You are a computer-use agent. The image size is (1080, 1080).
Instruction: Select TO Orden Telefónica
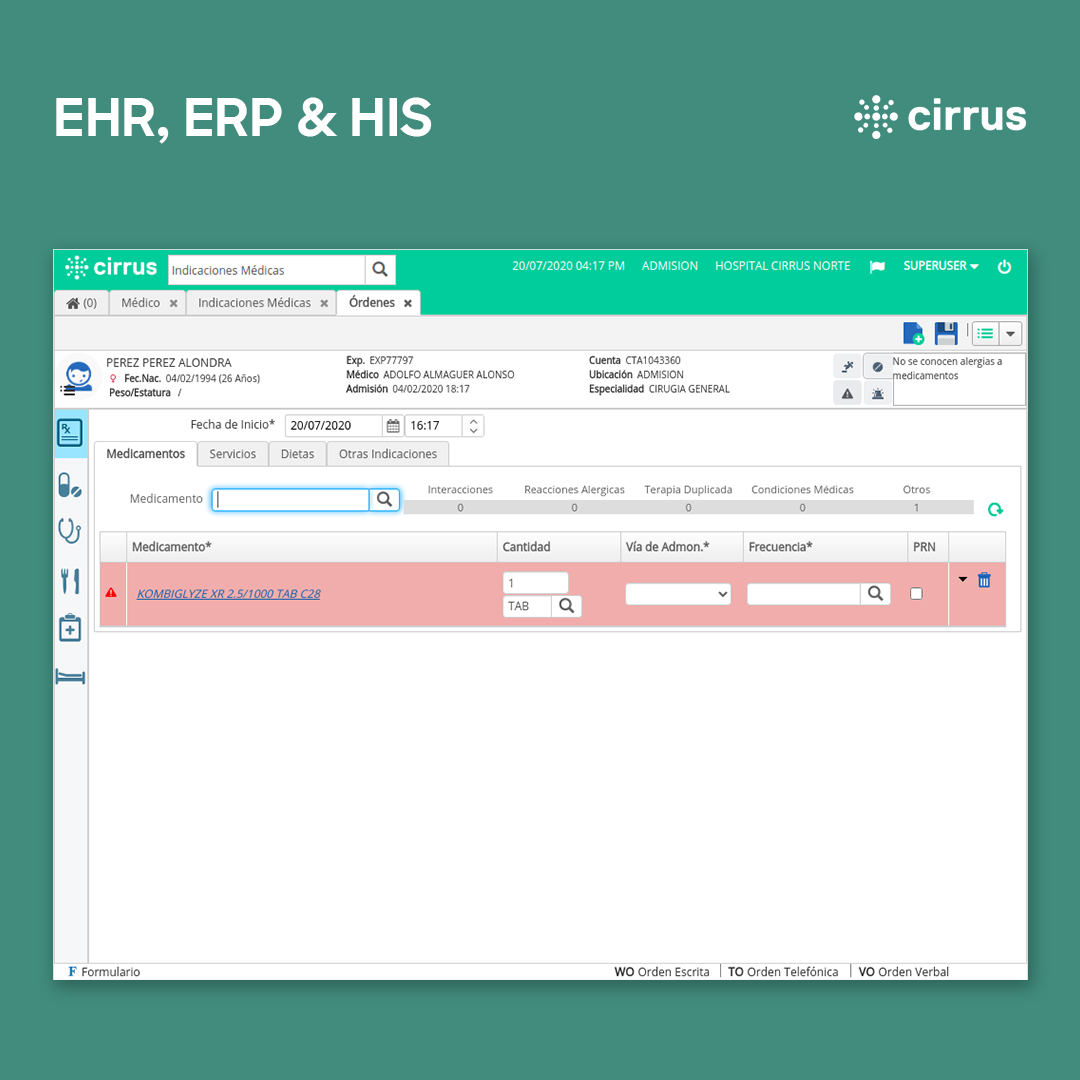(x=783, y=972)
